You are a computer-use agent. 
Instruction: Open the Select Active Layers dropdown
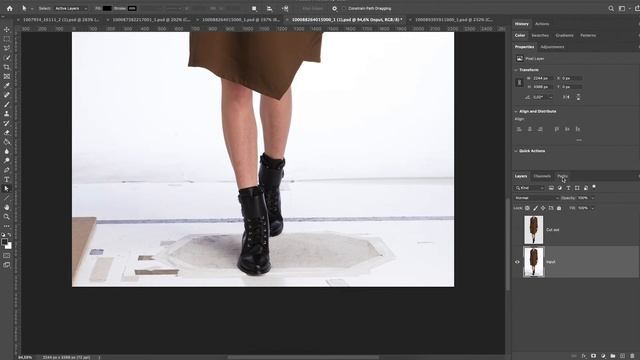71,8
